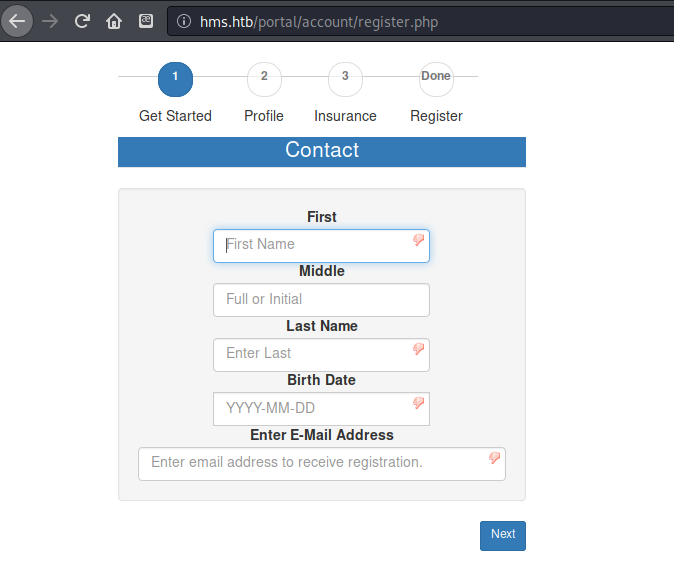674x581 pixels.
Task: Click the required-field icon in Last Name field
Action: tap(419, 350)
